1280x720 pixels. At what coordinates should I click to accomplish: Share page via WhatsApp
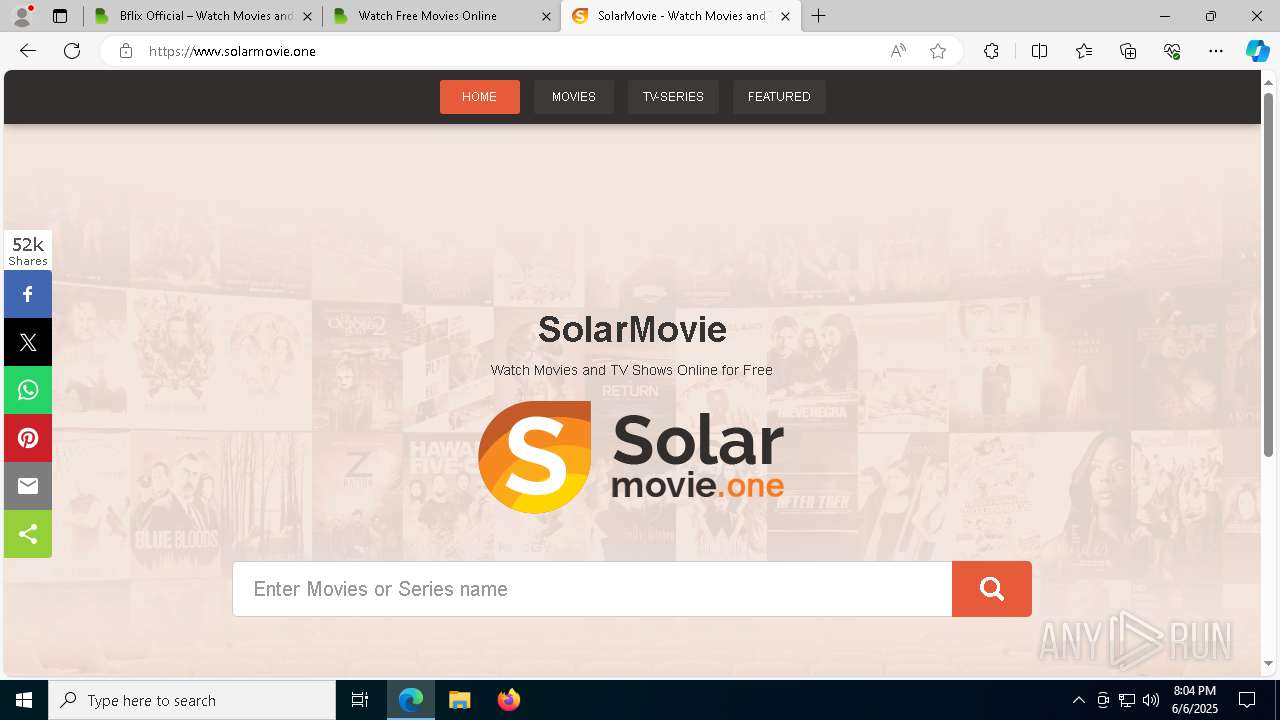tap(28, 390)
